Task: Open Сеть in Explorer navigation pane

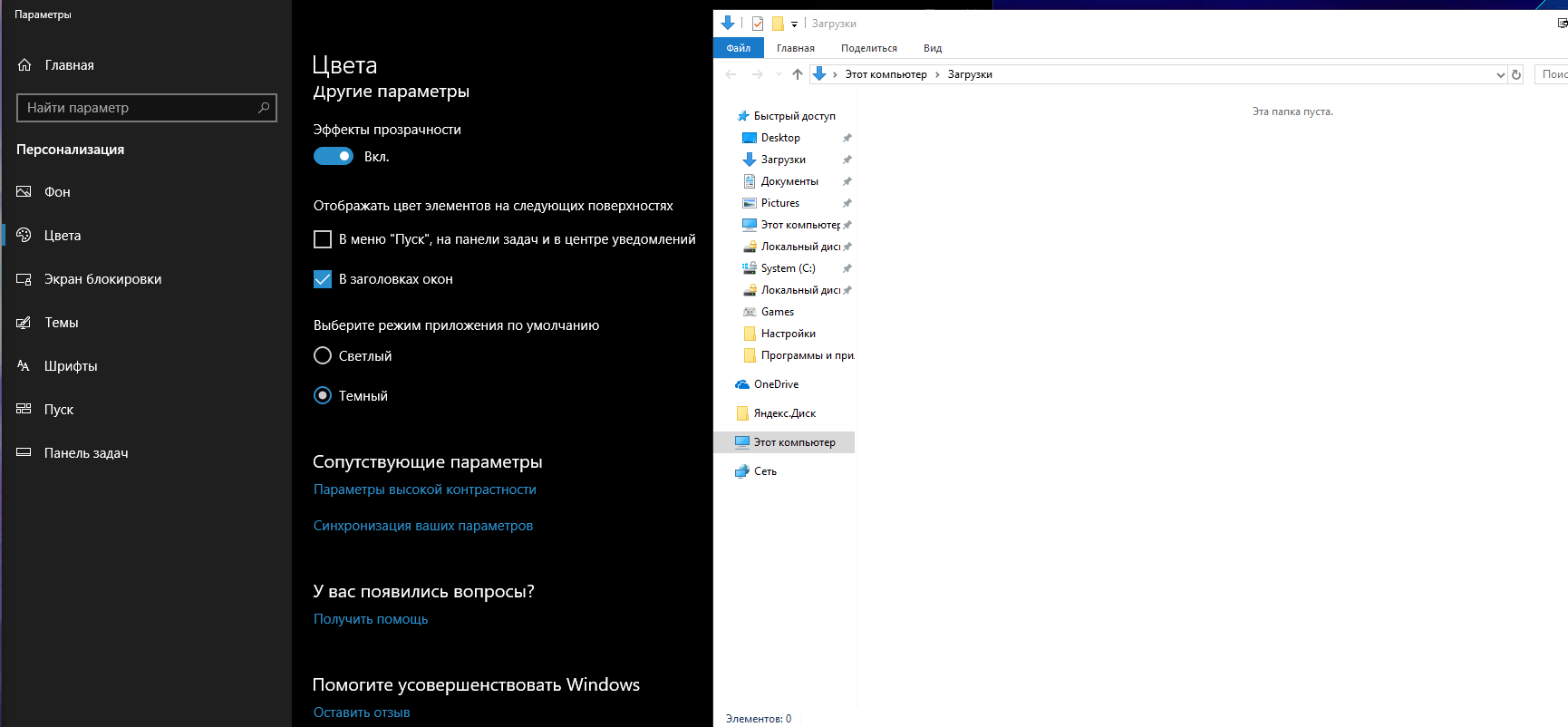Action: coord(765,471)
